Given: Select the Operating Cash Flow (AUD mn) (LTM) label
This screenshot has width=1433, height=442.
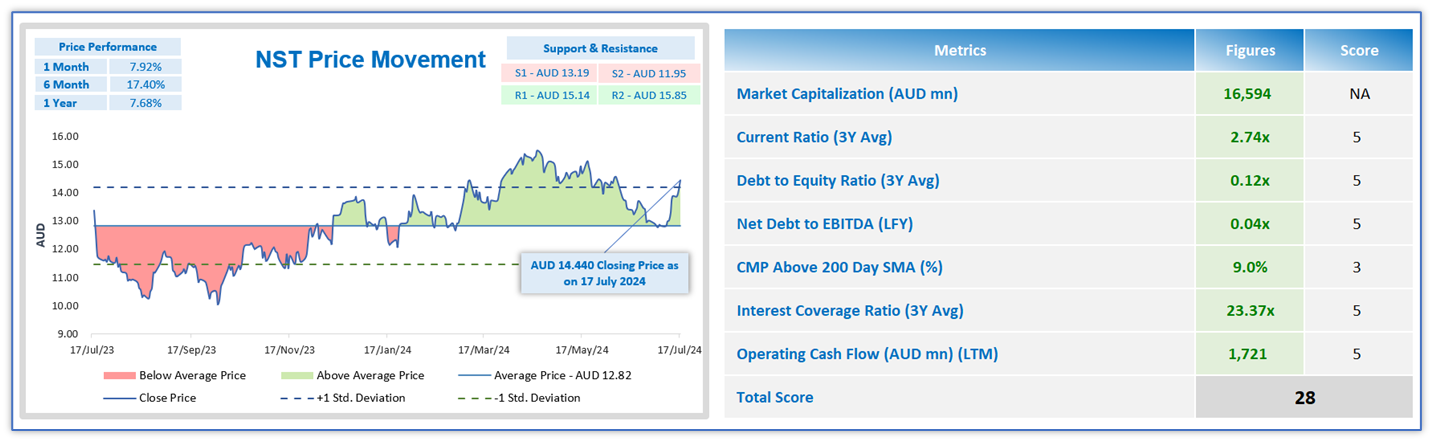Looking at the screenshot, I should tap(867, 354).
